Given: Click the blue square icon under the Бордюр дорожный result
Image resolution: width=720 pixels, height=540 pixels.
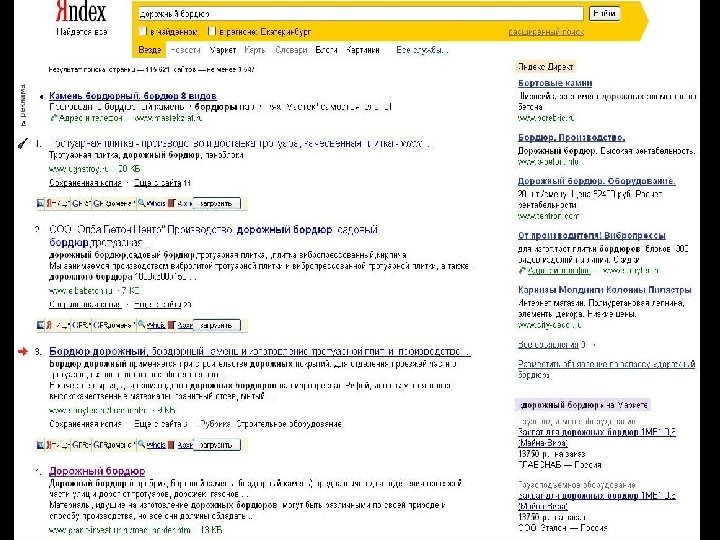Looking at the screenshot, I should point(41,445).
